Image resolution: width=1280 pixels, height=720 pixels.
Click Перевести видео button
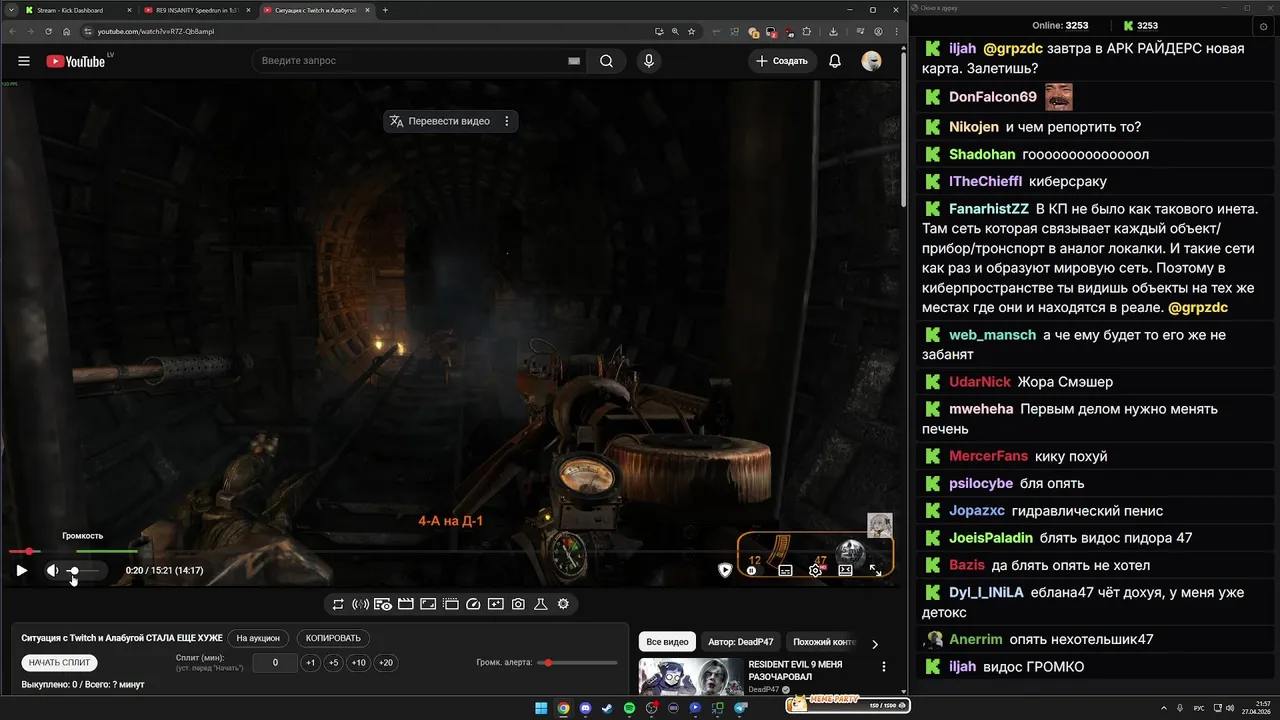pyautogui.click(x=440, y=121)
